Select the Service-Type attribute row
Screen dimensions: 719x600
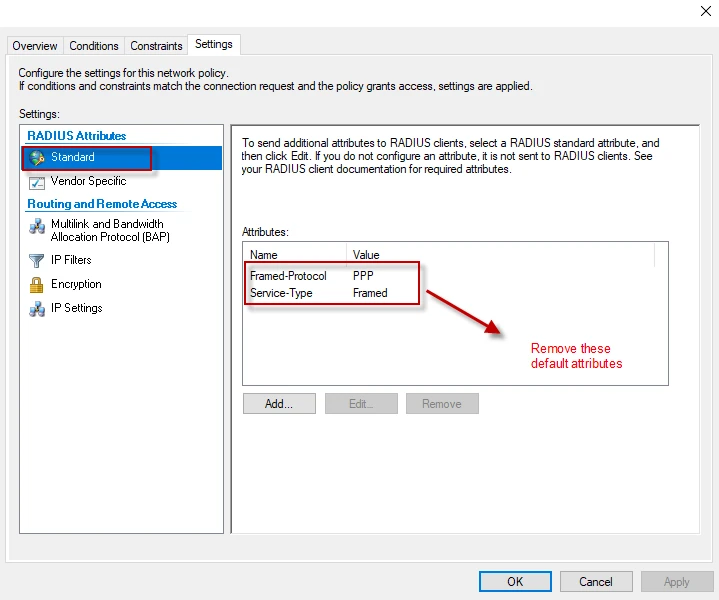click(x=281, y=293)
